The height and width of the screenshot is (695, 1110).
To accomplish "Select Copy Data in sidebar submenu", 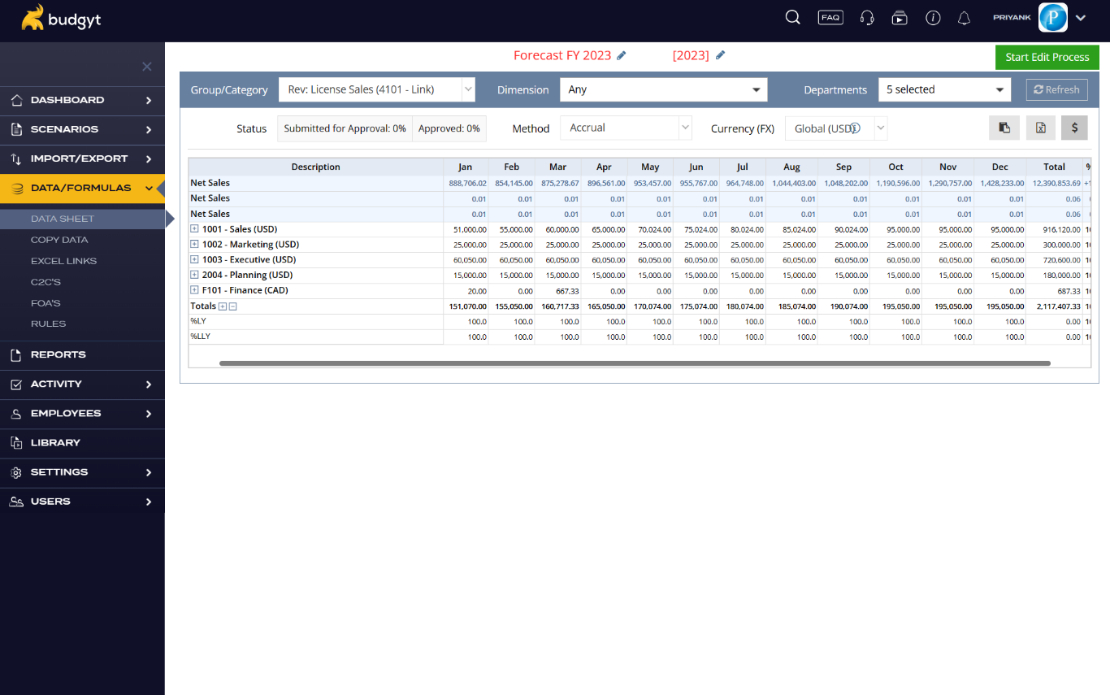I will tap(59, 240).
